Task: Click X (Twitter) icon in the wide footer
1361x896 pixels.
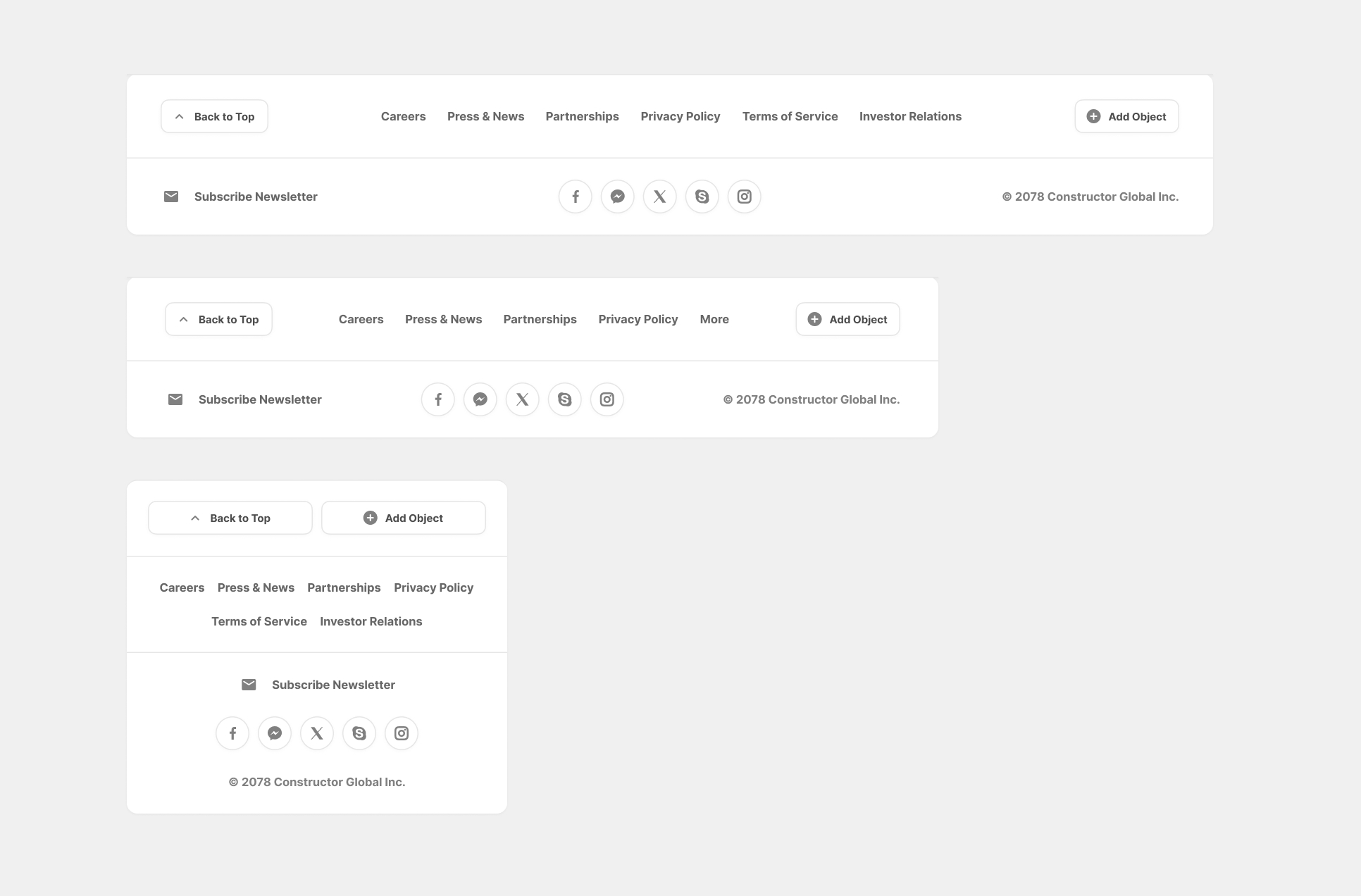Action: pyautogui.click(x=660, y=197)
